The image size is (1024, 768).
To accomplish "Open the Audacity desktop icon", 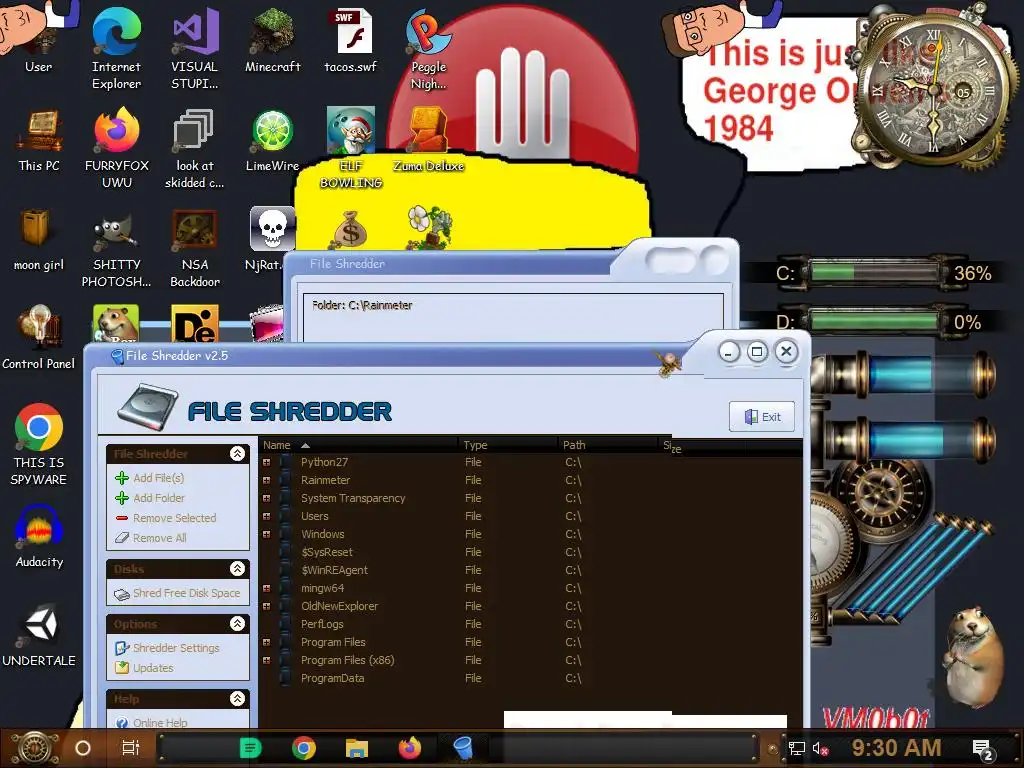I will (x=39, y=536).
